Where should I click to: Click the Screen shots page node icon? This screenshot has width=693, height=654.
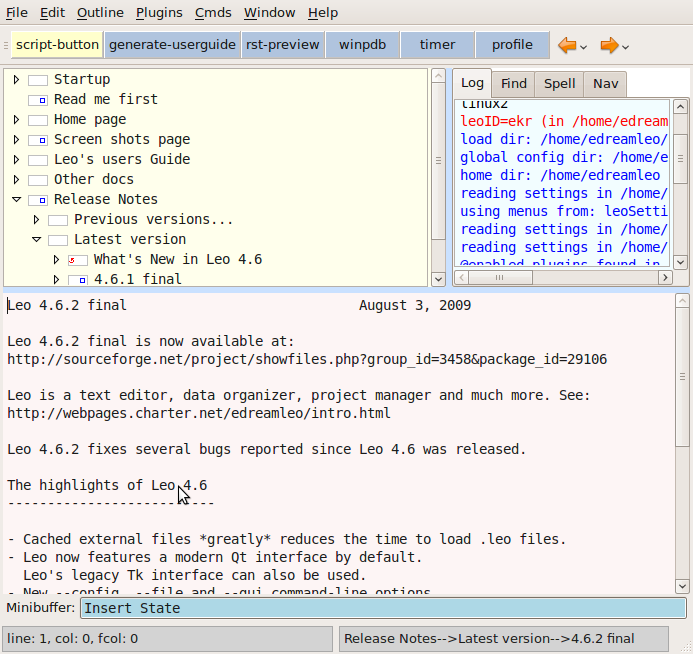click(x=38, y=141)
